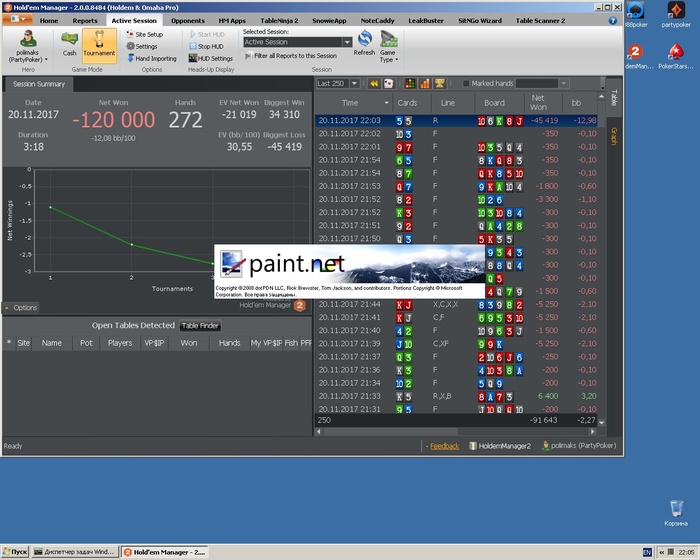Open the SnowieApp tab
The image size is (700, 560).
(329, 21)
